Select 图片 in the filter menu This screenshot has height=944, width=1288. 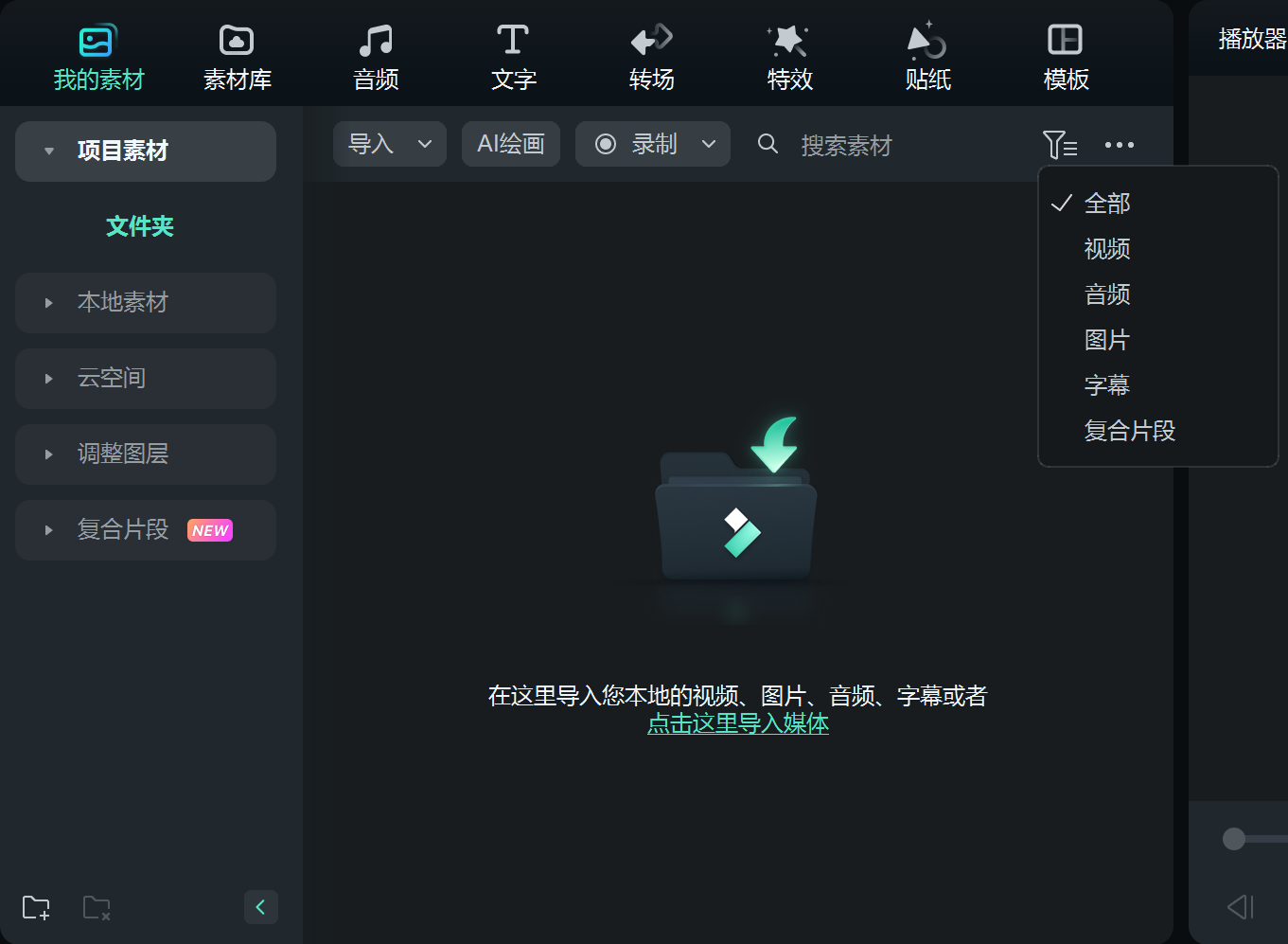click(1106, 339)
